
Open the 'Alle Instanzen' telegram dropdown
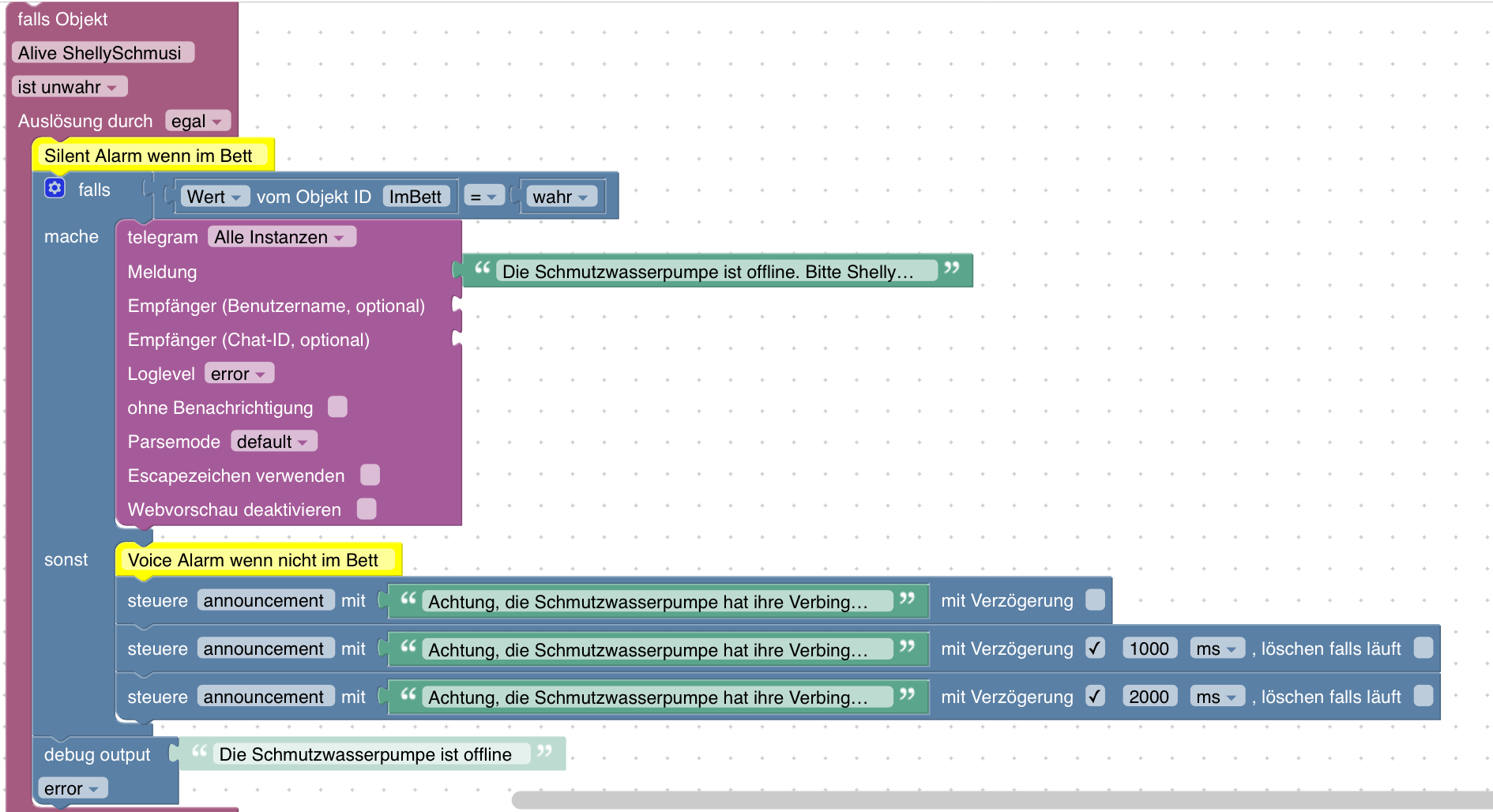282,237
